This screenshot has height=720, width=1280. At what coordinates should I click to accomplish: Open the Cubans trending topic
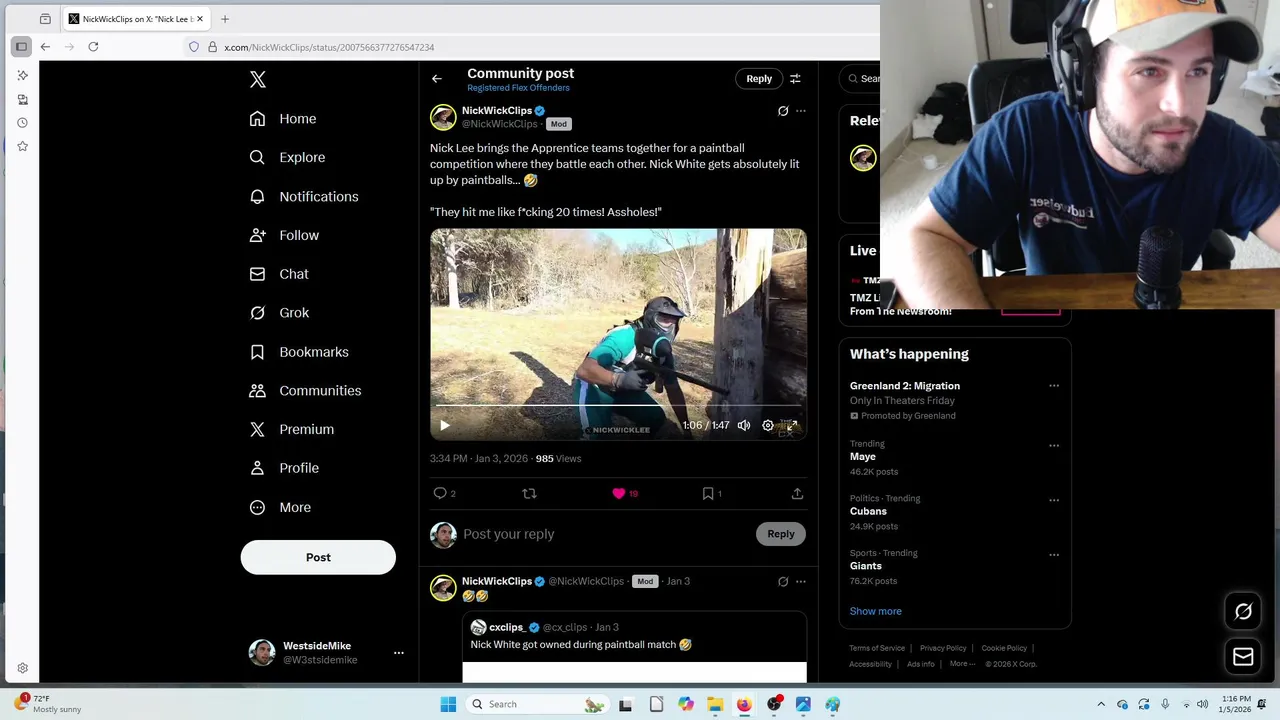868,511
